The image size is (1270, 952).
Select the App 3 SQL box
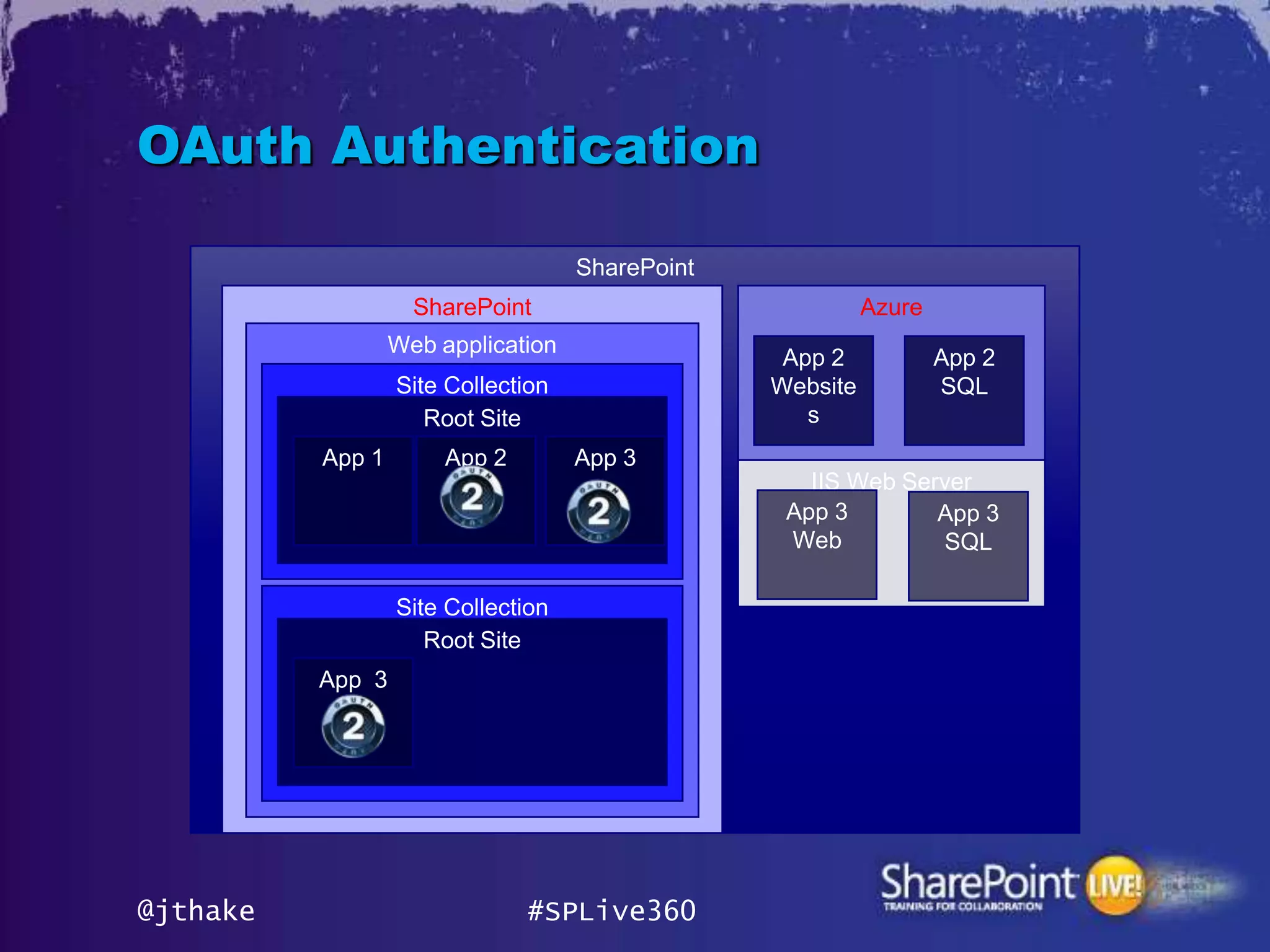(968, 546)
